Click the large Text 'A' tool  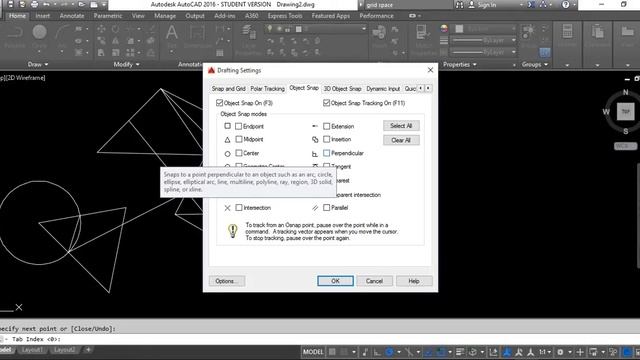pyautogui.click(x=172, y=33)
